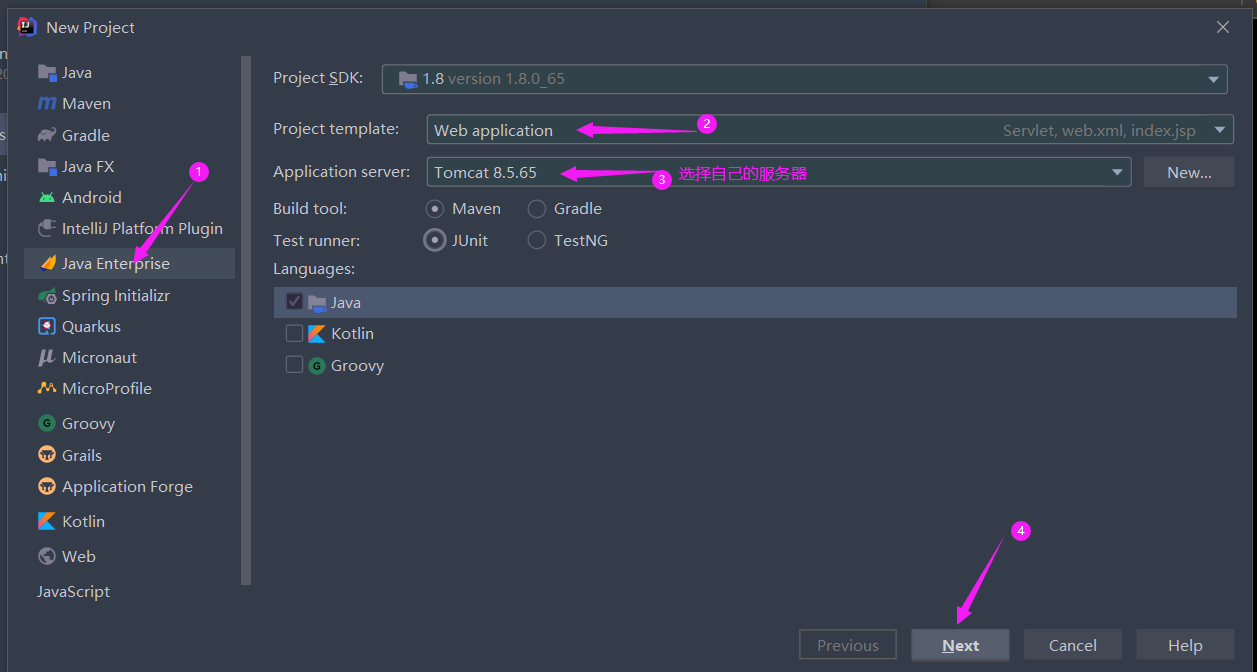Select Maven project type
This screenshot has width=1257, height=672.
[x=129, y=103]
